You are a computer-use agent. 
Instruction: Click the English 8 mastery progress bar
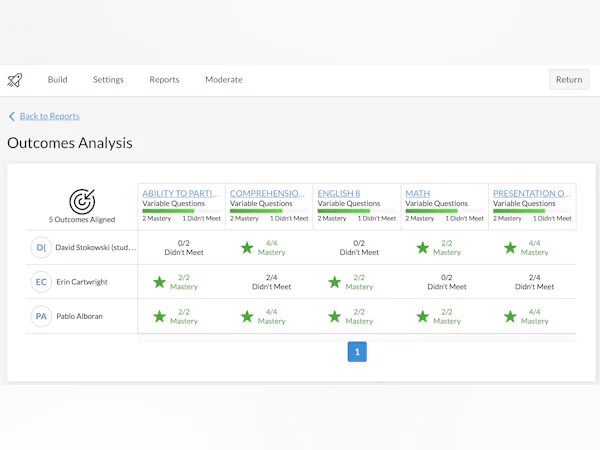(357, 211)
